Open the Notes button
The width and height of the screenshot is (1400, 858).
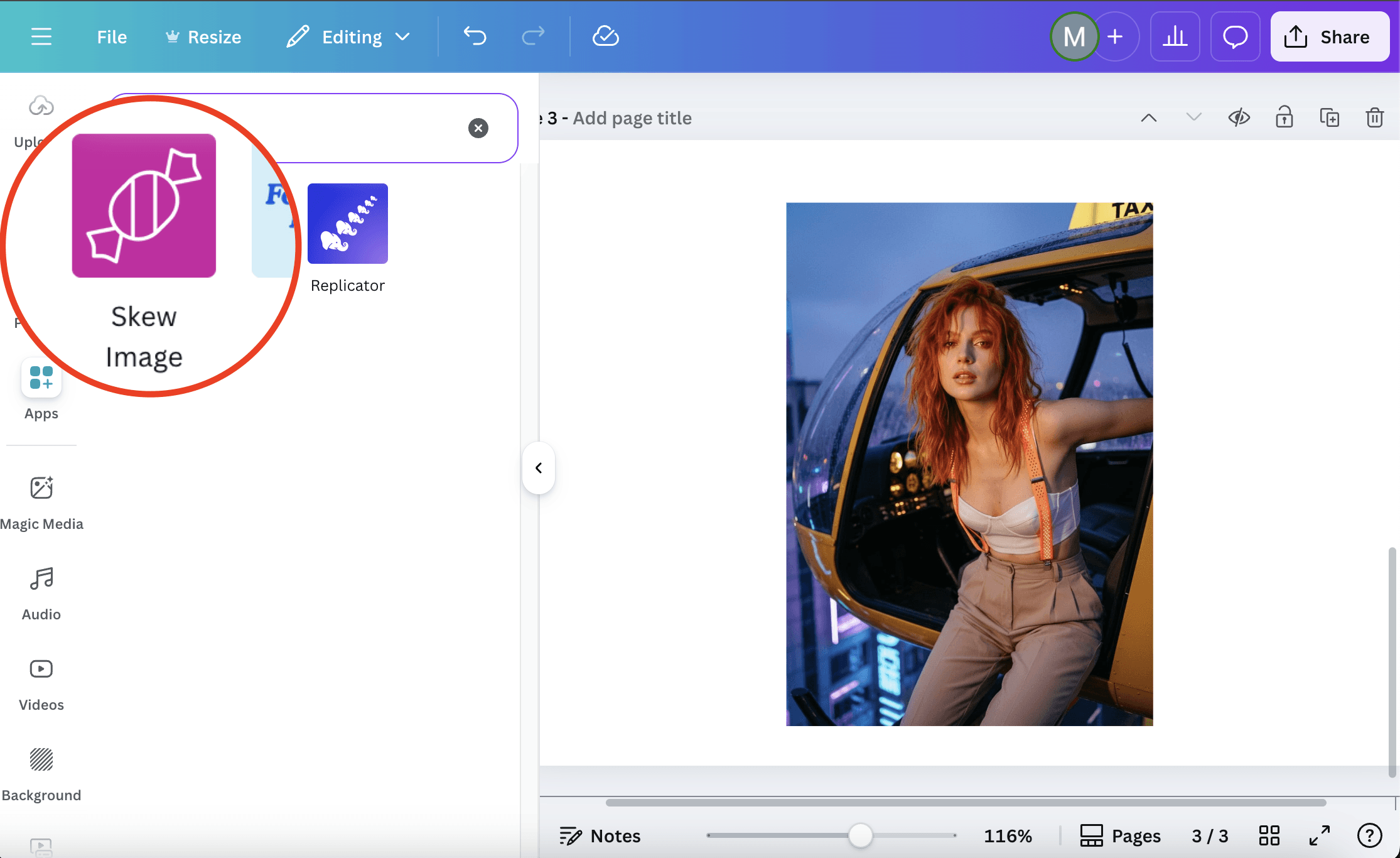600,835
